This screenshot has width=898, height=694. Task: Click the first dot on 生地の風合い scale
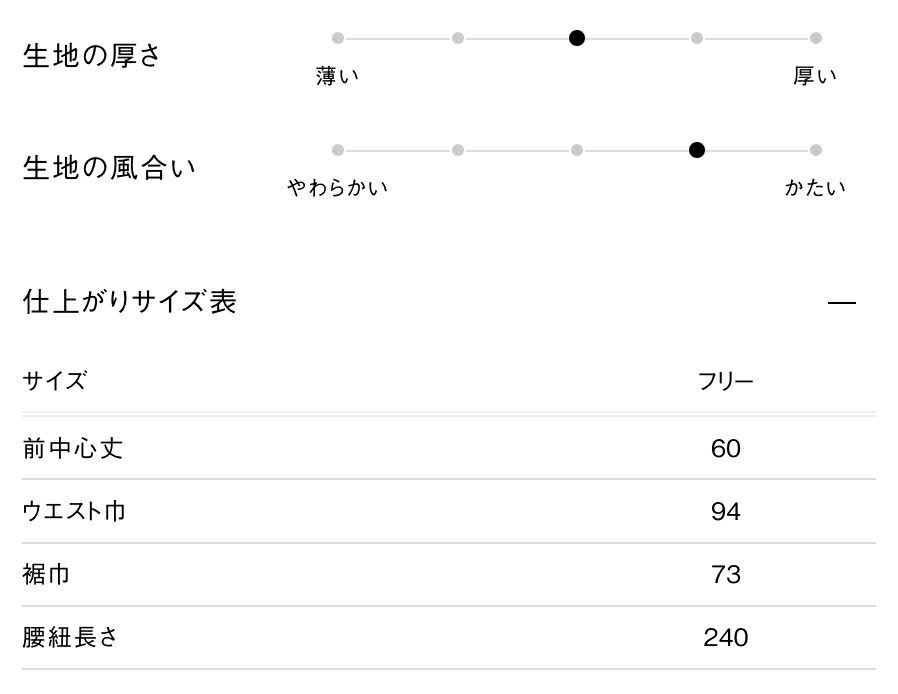338,150
